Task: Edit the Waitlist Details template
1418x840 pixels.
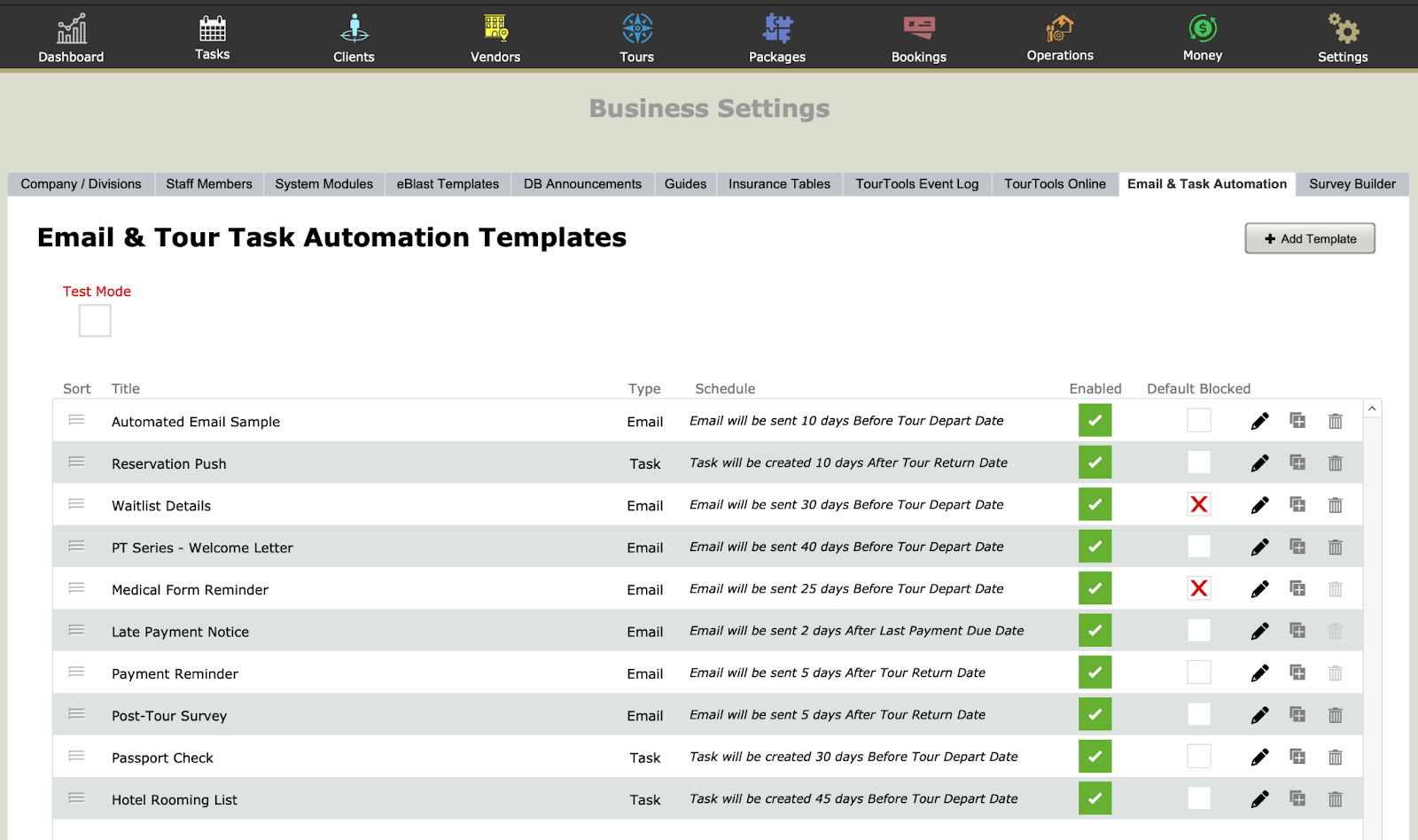Action: 1259,505
